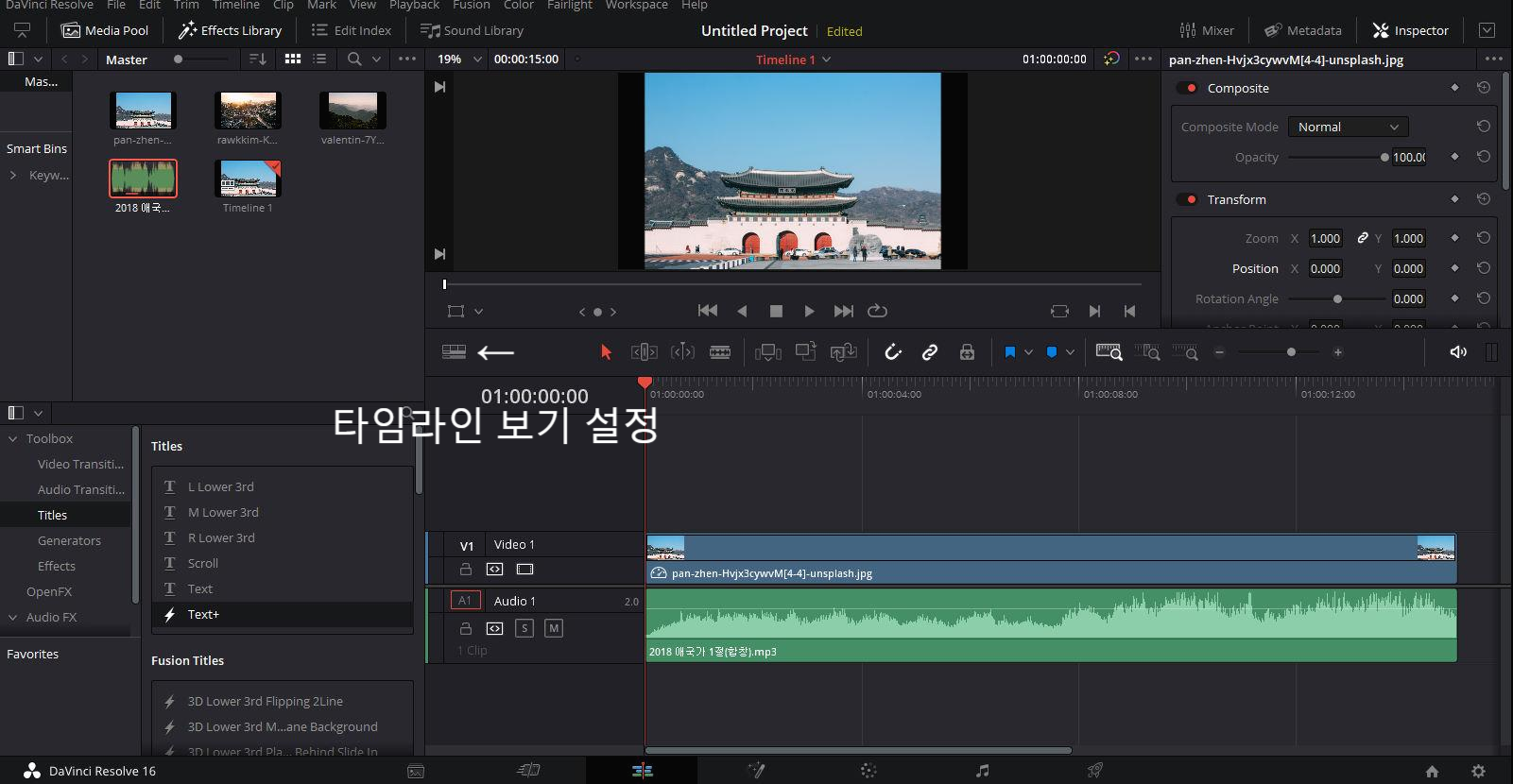Click the Replace Clip icon
Viewport: 1513px width, 784px height.
[x=843, y=352]
